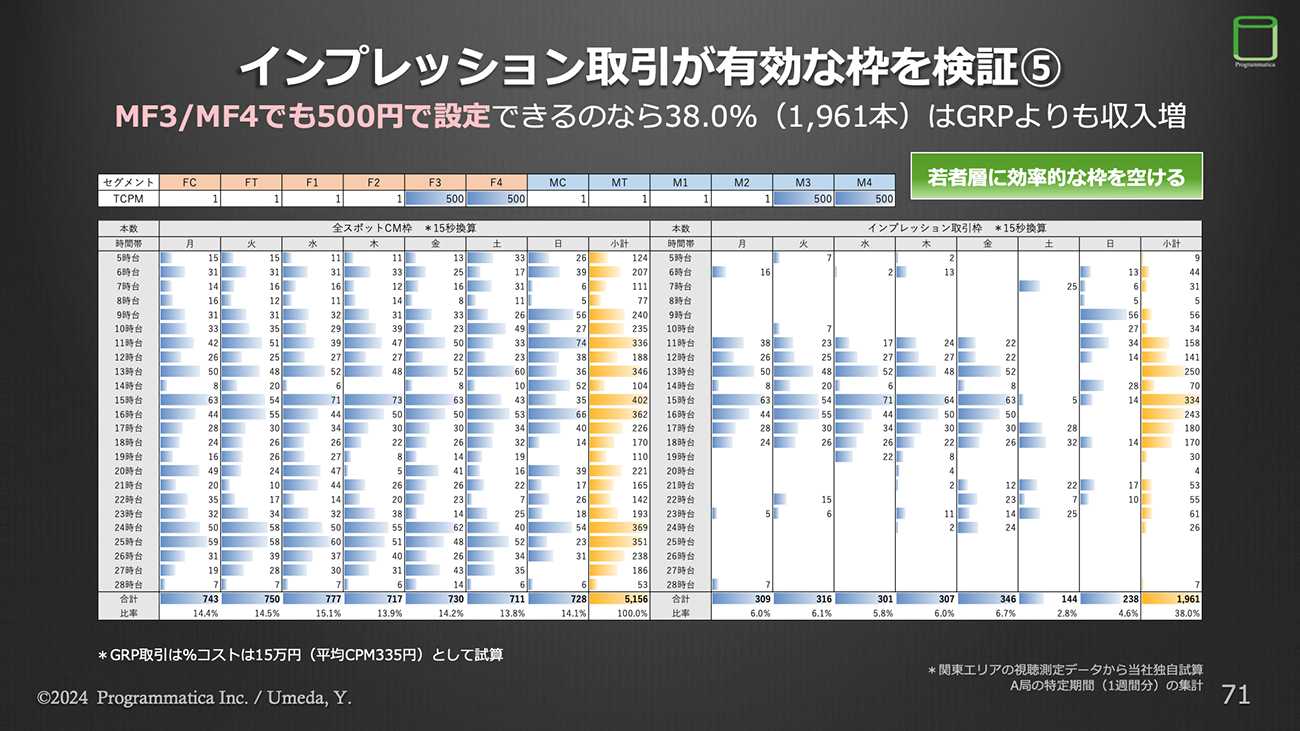This screenshot has width=1300, height=731.
Task: Click the slide page number 71
Action: coord(1237,694)
